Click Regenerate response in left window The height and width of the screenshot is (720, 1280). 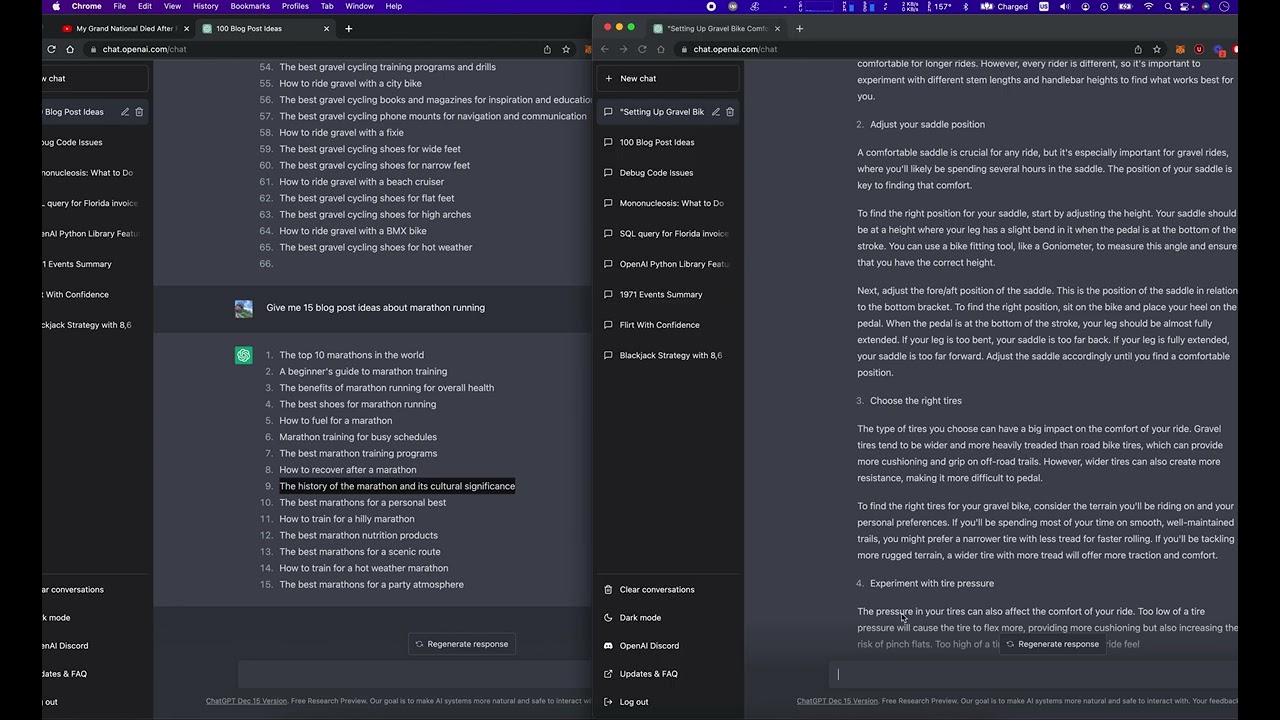462,644
